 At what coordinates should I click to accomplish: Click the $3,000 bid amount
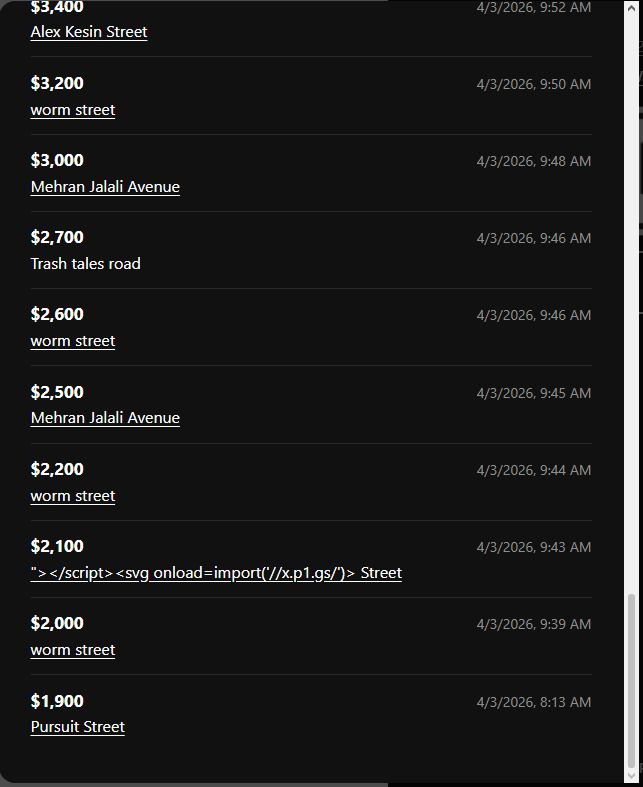[x=57, y=160]
